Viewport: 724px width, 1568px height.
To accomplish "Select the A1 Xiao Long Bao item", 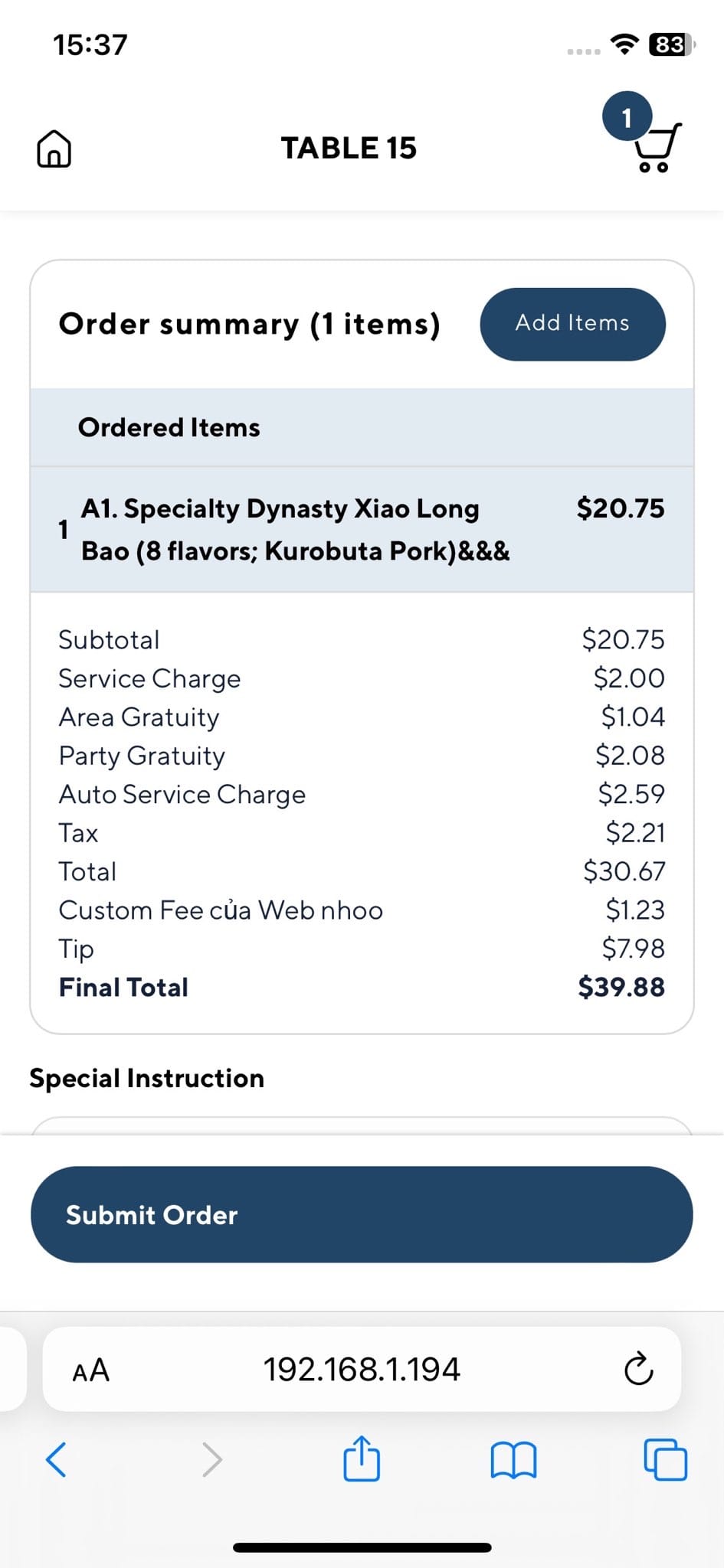I will [295, 530].
